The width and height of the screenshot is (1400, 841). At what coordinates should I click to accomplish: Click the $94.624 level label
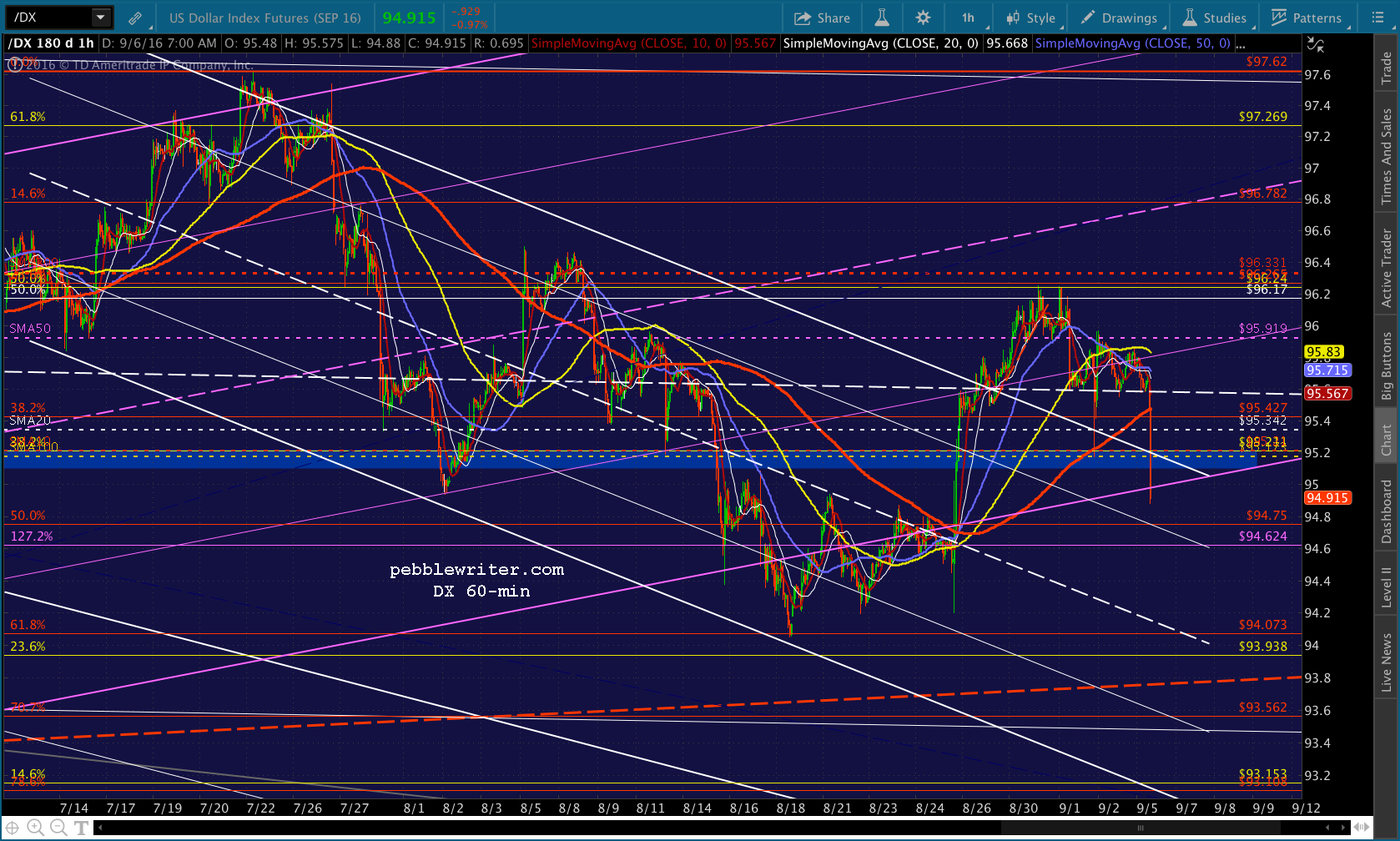pyautogui.click(x=1263, y=536)
